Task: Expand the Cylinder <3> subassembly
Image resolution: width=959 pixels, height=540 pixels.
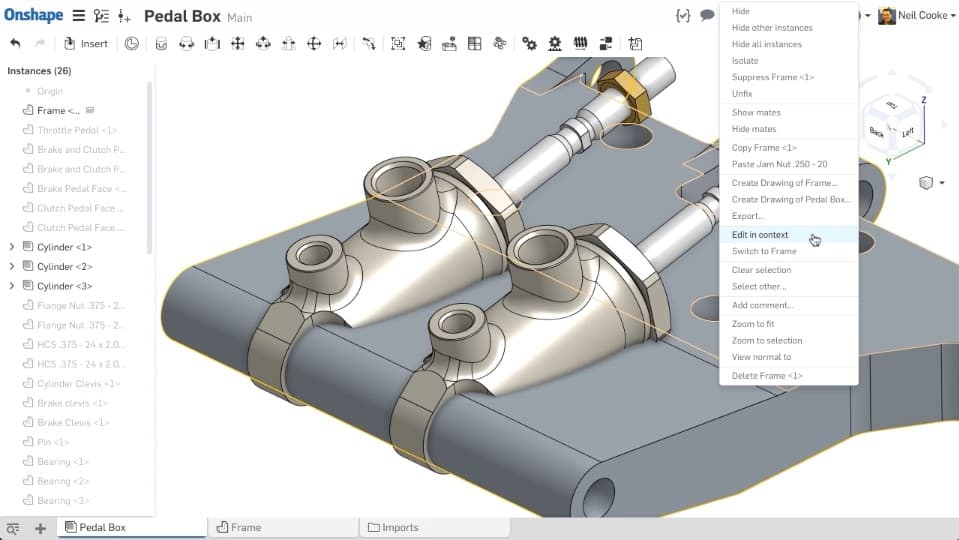Action: click(x=12, y=286)
